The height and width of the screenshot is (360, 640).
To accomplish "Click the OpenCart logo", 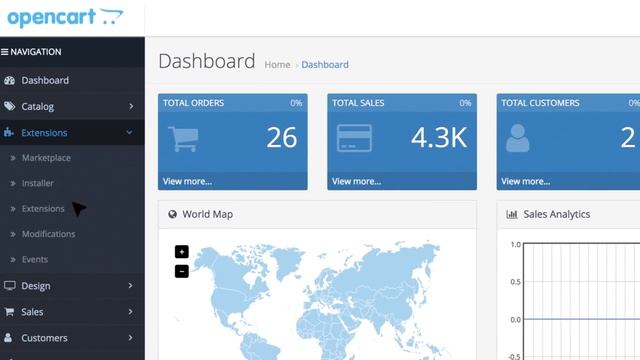I will point(65,18).
